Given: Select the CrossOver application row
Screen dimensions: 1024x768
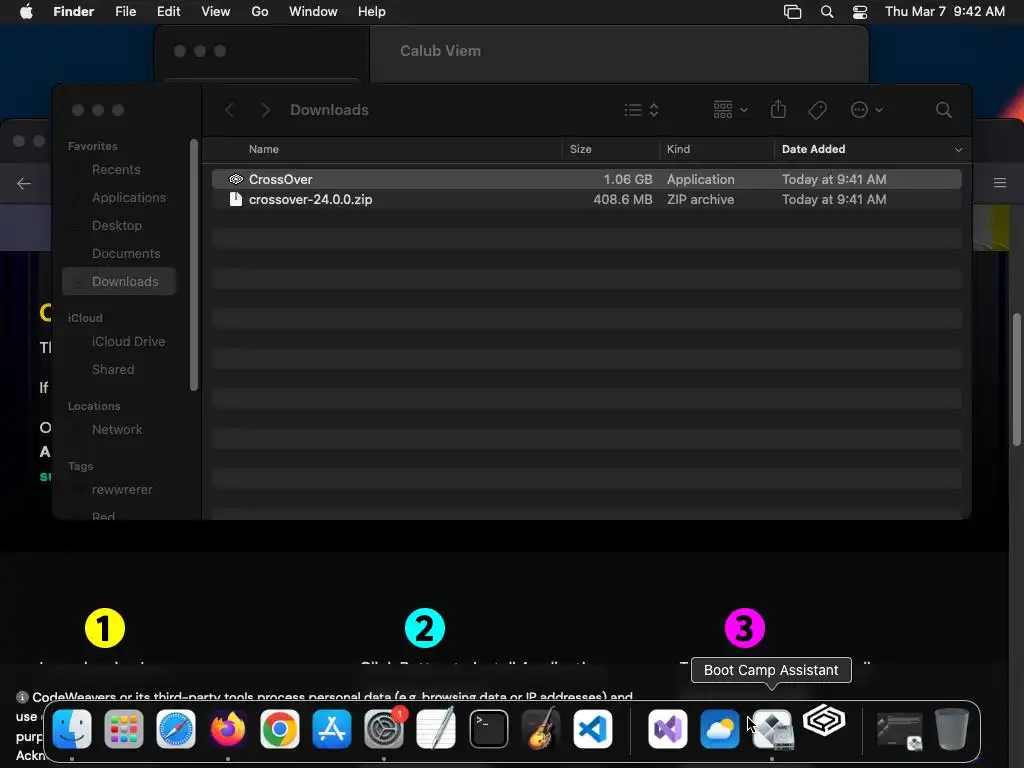Looking at the screenshot, I should [586, 179].
